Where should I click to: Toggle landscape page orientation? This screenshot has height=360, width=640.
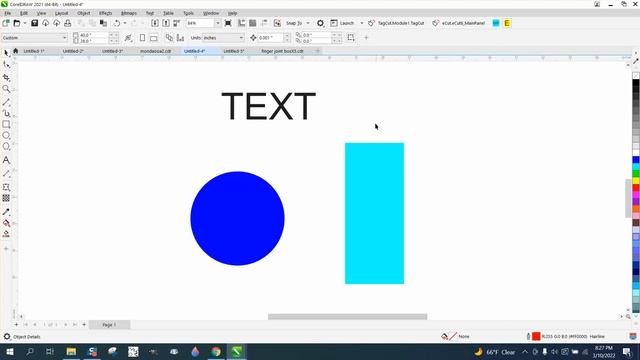(x=153, y=38)
